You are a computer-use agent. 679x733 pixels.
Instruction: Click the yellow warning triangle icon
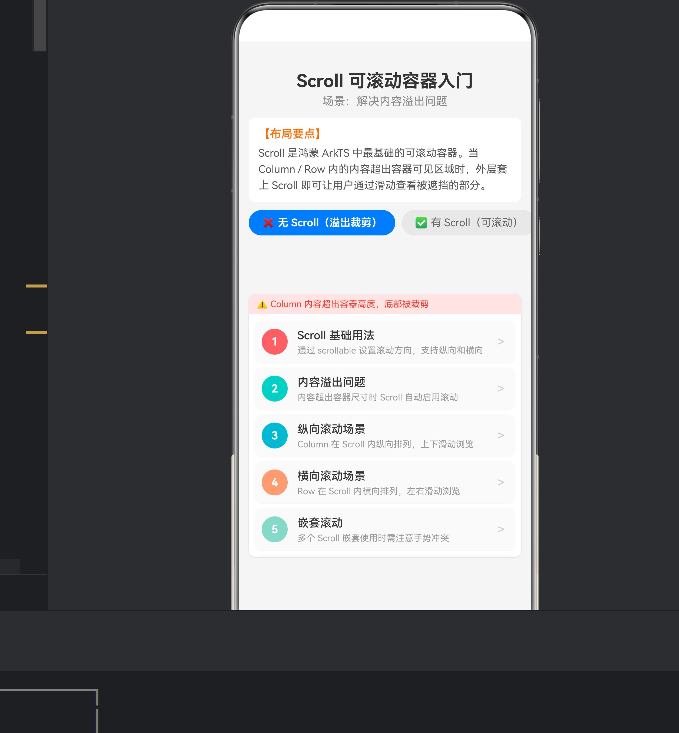point(262,304)
